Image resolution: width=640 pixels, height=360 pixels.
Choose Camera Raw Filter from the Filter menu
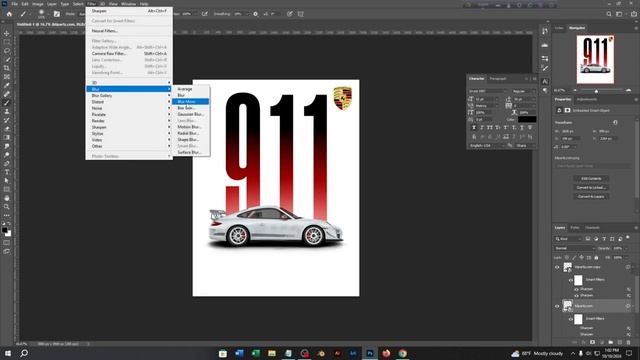tap(129, 53)
